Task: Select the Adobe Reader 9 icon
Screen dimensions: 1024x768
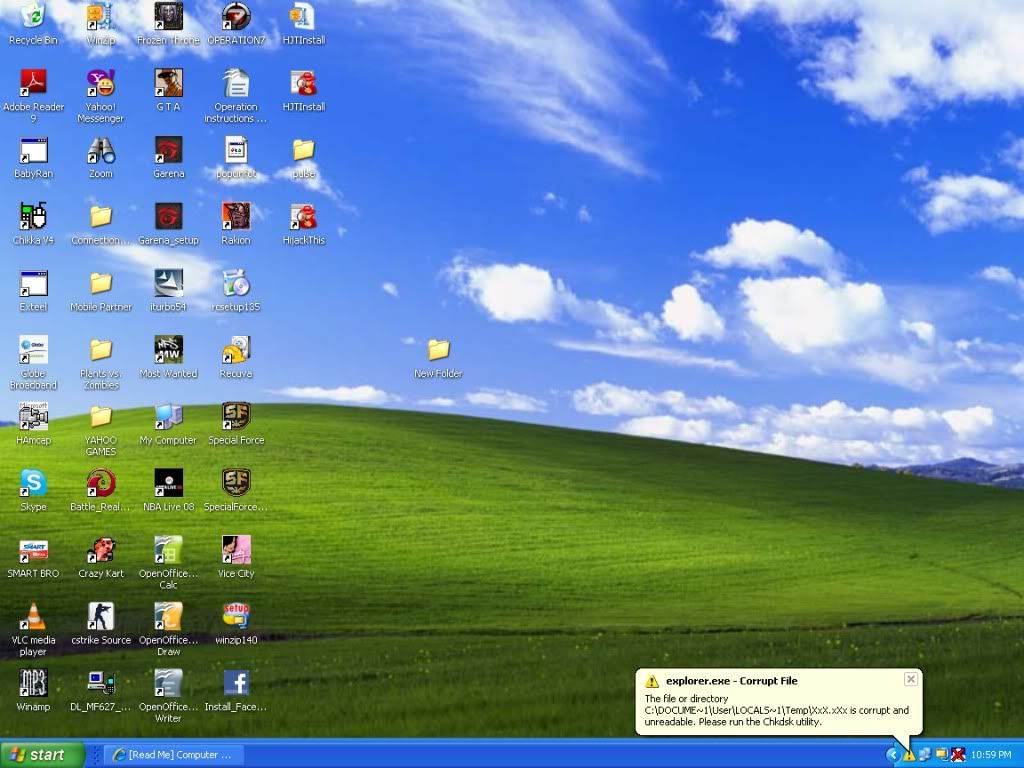Action: (x=33, y=96)
